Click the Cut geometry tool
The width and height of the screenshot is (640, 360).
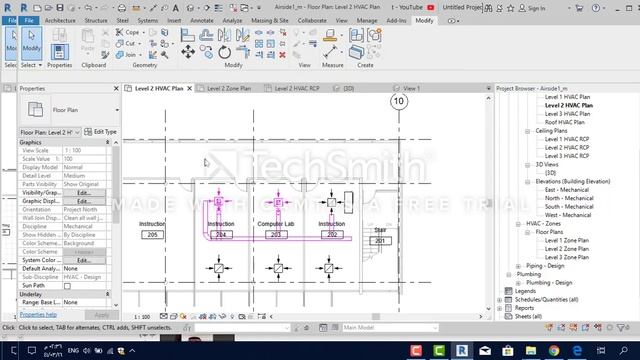(x=126, y=43)
